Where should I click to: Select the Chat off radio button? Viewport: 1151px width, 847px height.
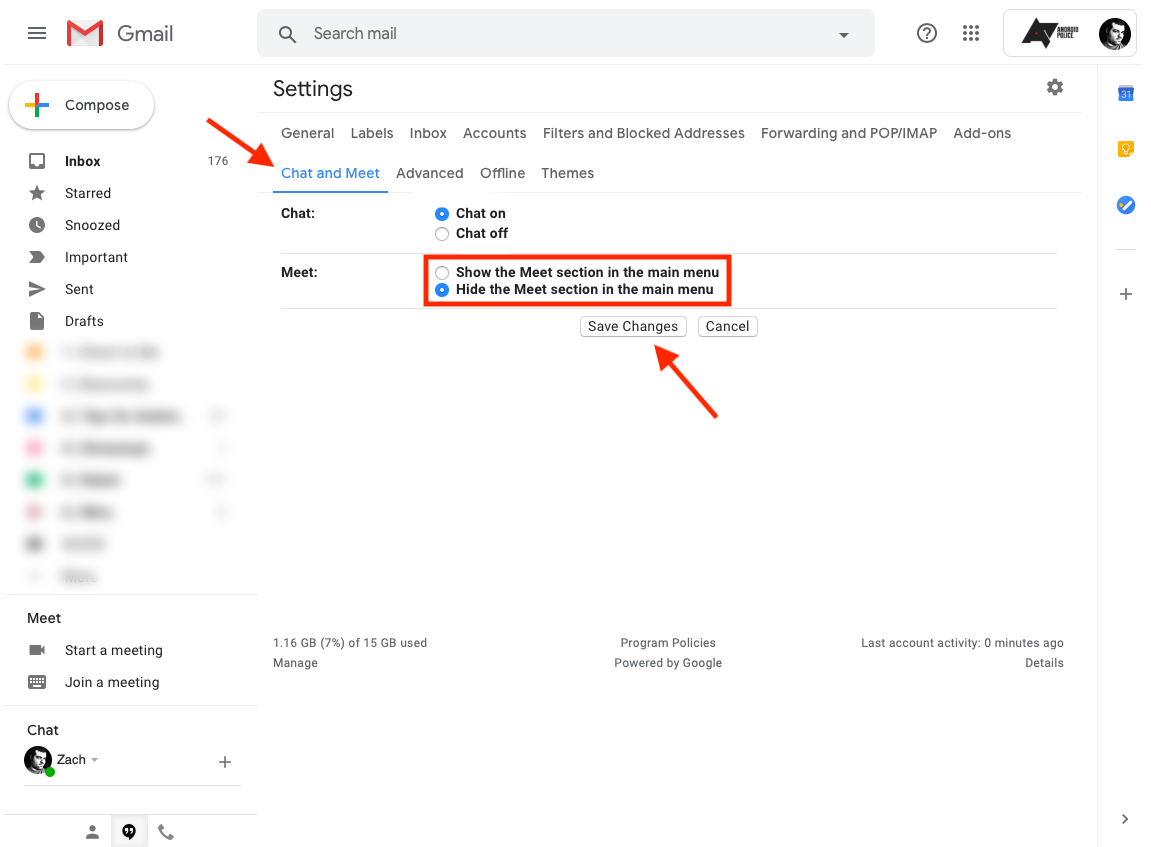coord(442,233)
